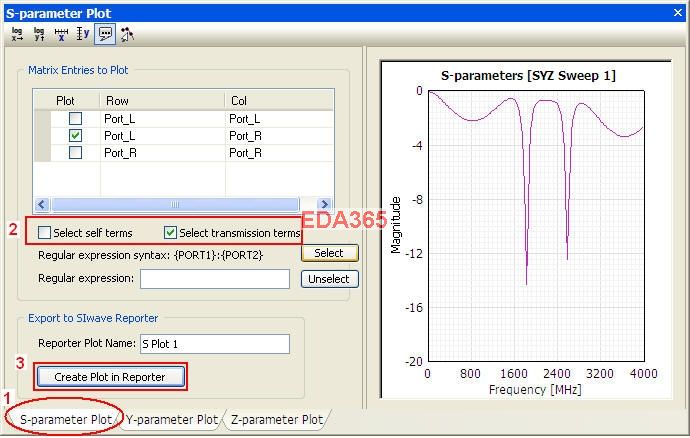The image size is (690, 438).
Task: Click Create Plot in Reporter button
Action: 110,377
